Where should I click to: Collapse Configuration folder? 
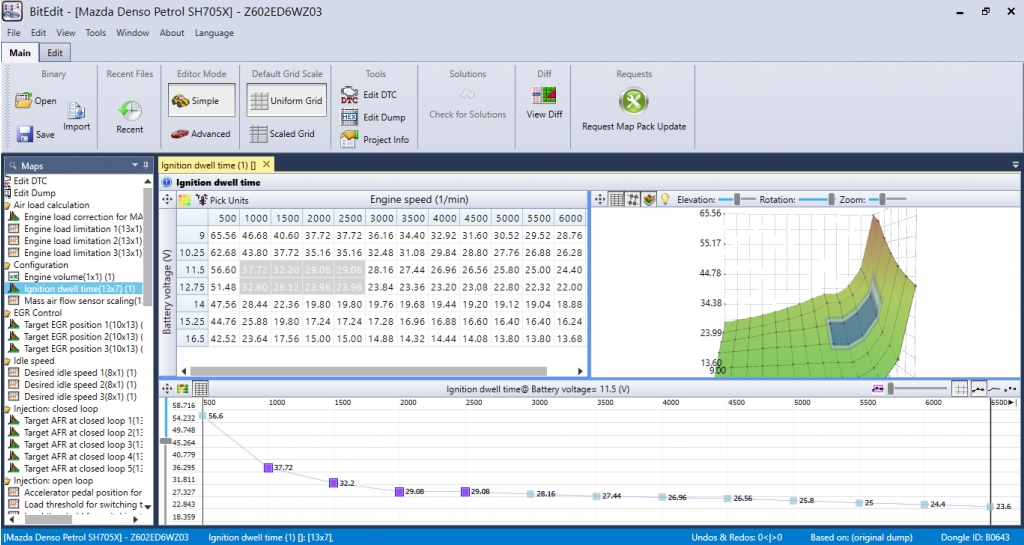pyautogui.click(x=8, y=265)
